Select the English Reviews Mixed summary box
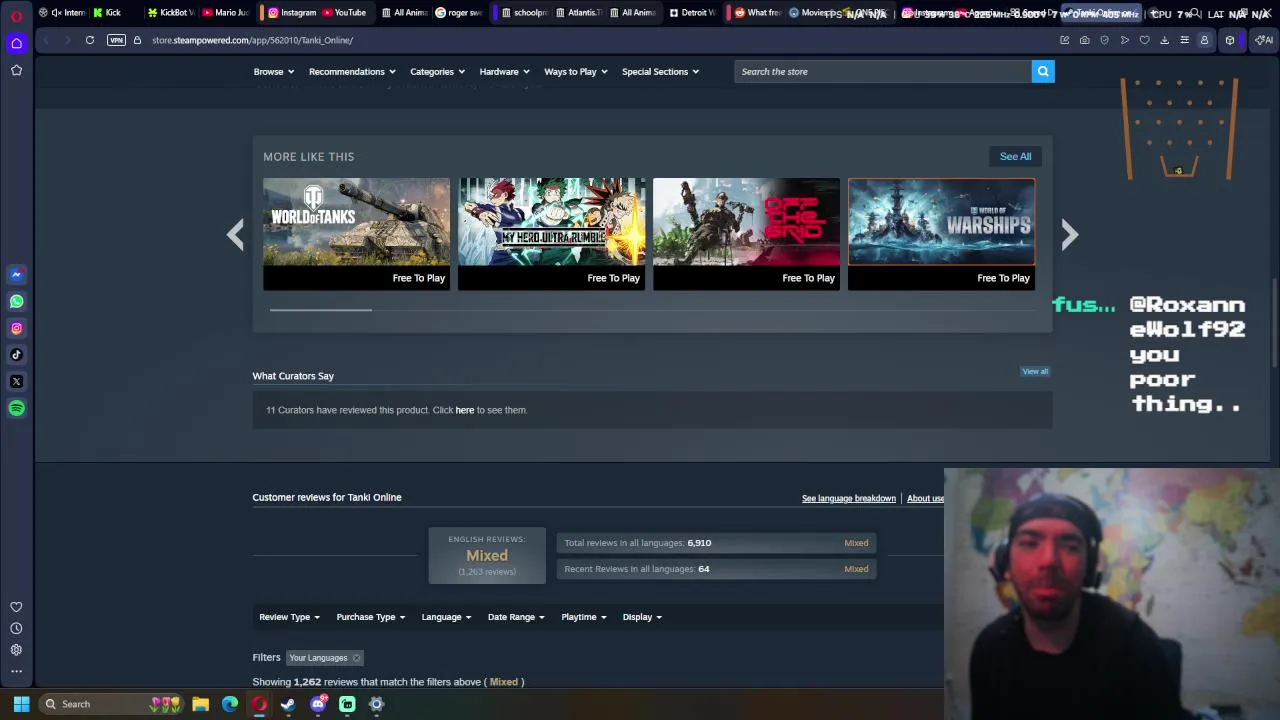 487,555
